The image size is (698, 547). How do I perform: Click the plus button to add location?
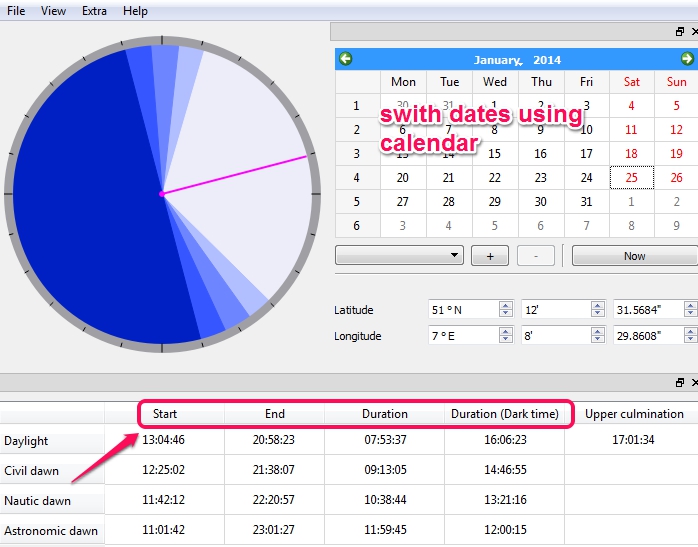490,256
